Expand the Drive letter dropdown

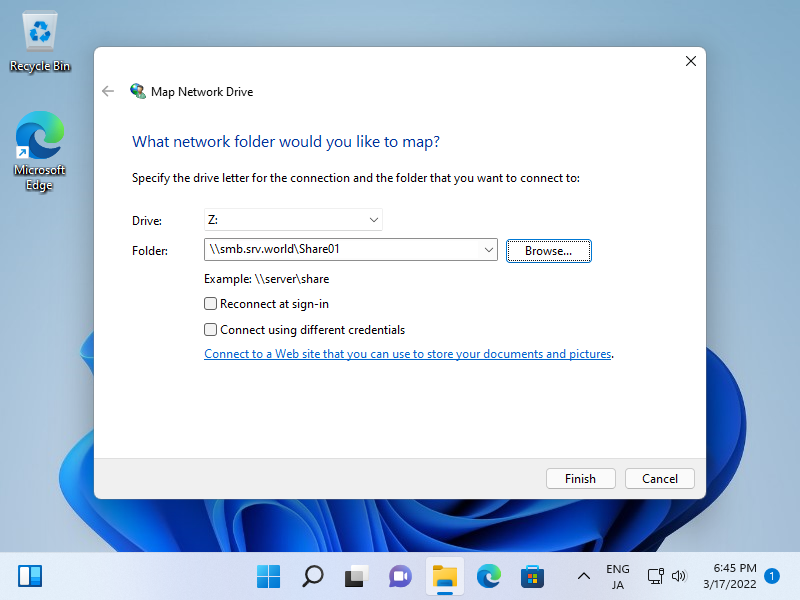point(373,220)
